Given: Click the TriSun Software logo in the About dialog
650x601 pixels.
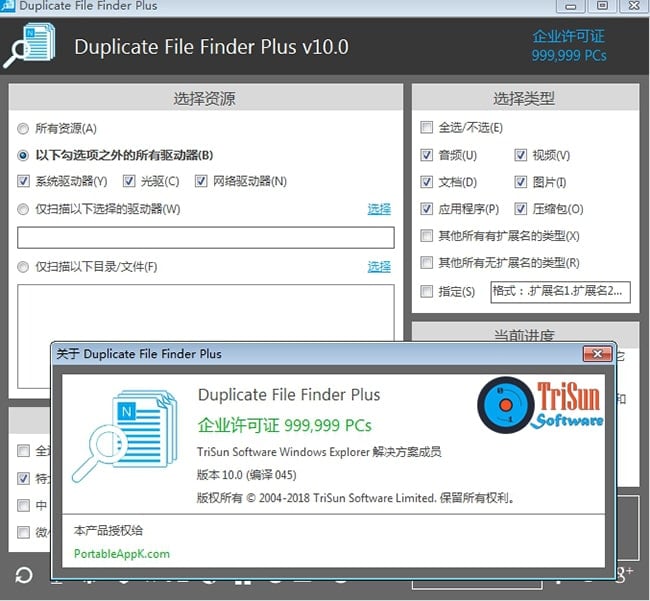Looking at the screenshot, I should coord(540,405).
